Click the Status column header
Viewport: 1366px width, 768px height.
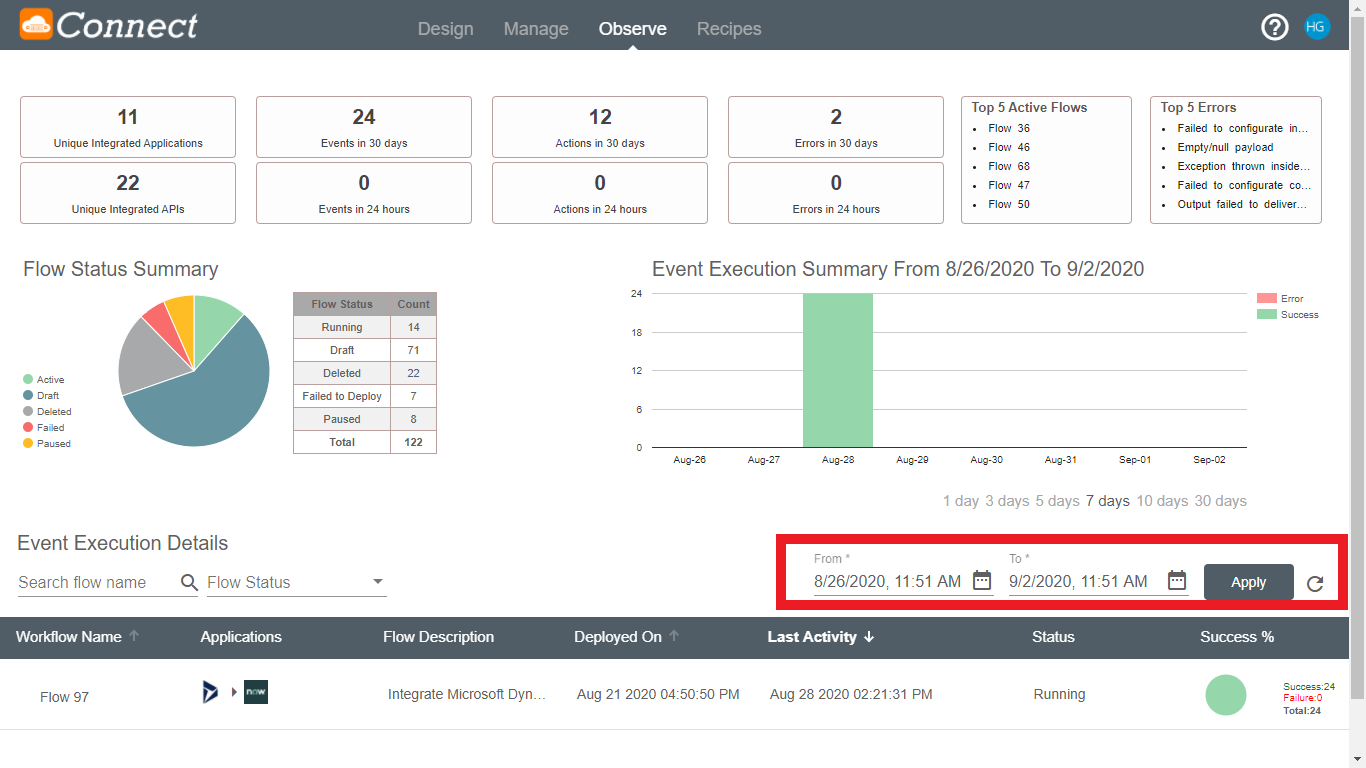point(1053,637)
